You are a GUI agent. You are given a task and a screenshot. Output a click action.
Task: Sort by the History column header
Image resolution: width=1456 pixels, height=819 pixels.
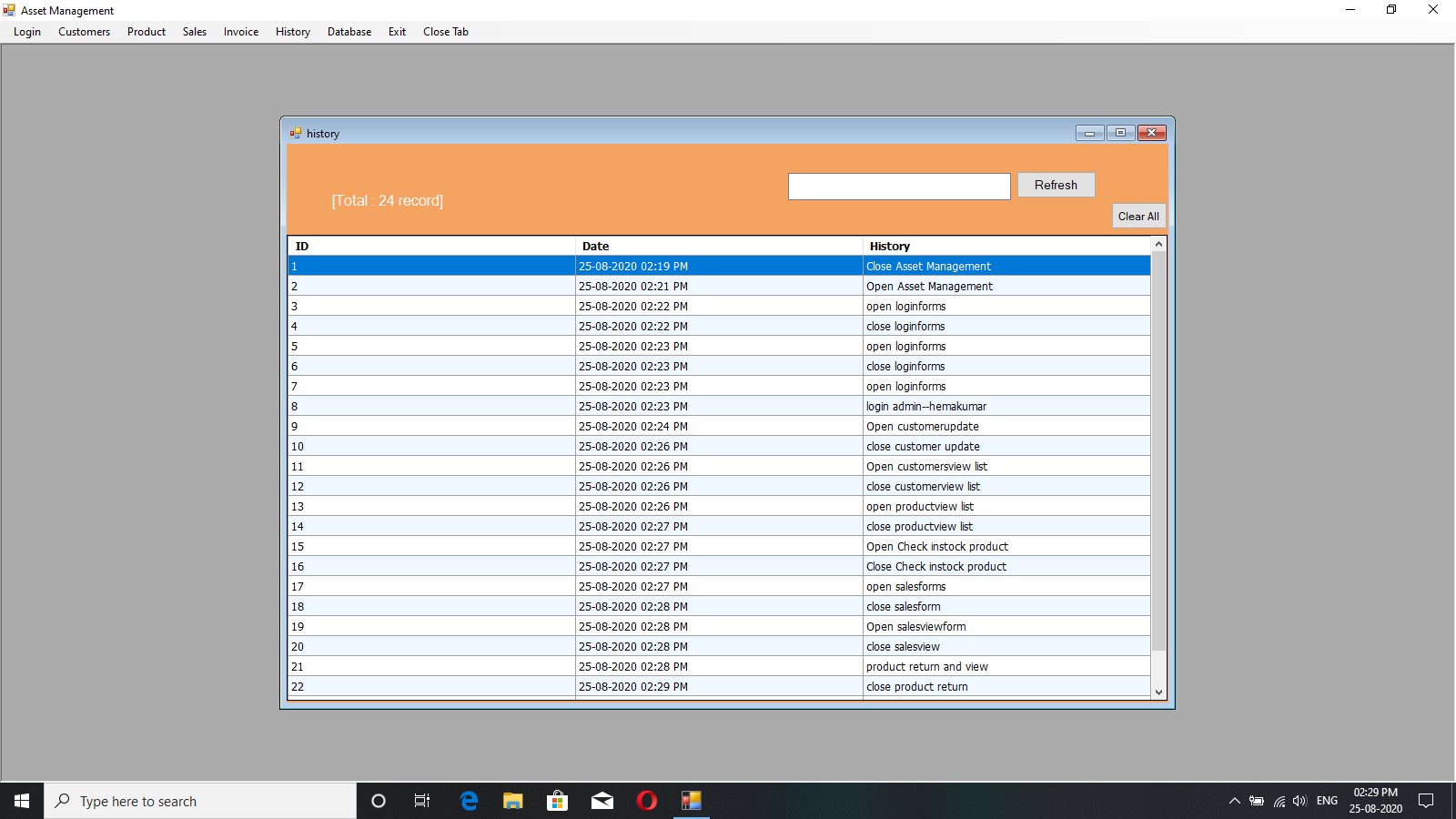point(1006,247)
